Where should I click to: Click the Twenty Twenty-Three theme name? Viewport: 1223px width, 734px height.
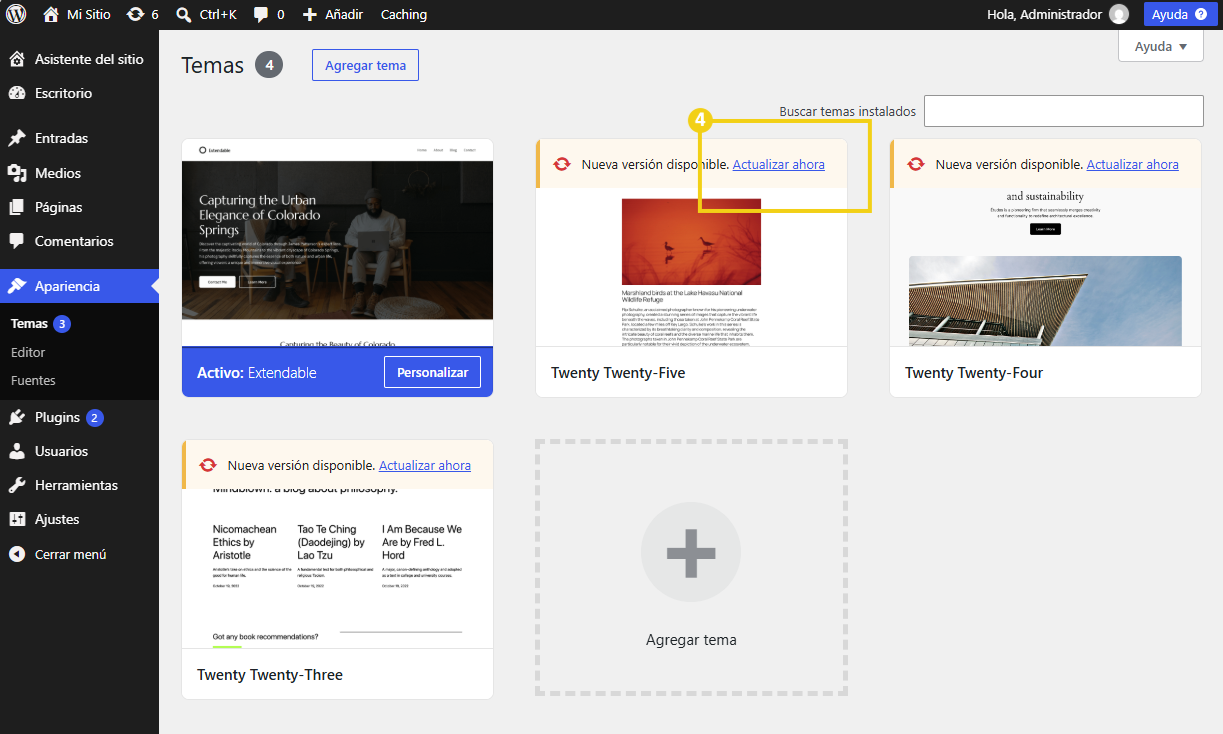click(270, 674)
